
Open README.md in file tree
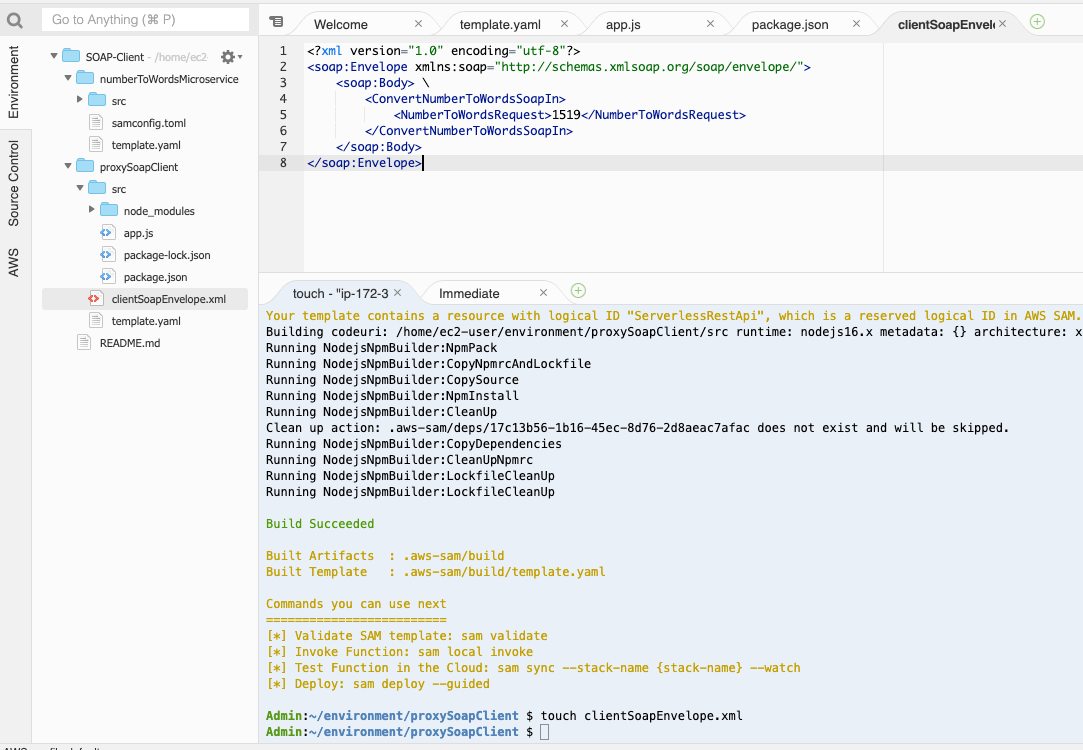click(x=129, y=343)
